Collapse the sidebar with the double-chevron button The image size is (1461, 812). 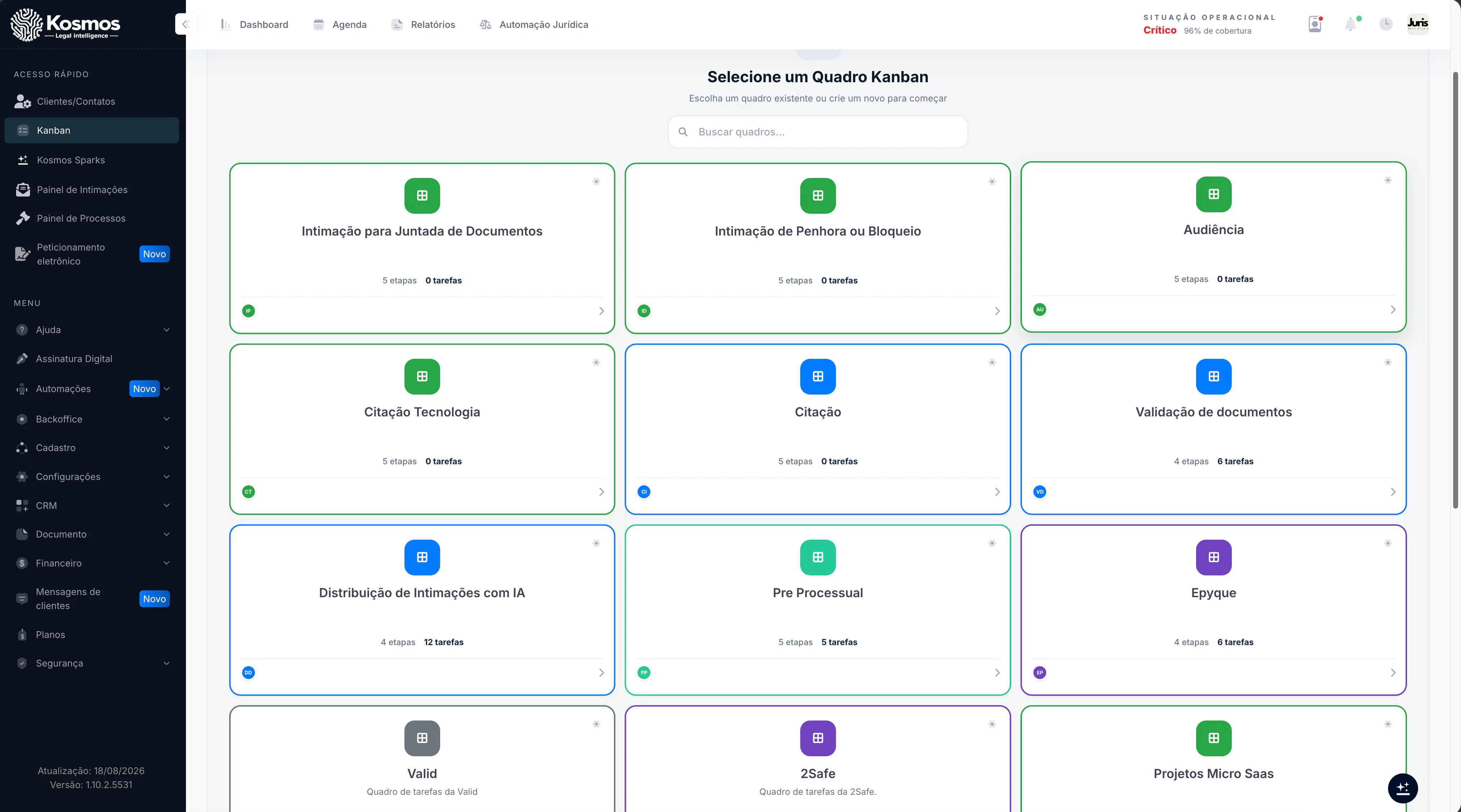186,24
